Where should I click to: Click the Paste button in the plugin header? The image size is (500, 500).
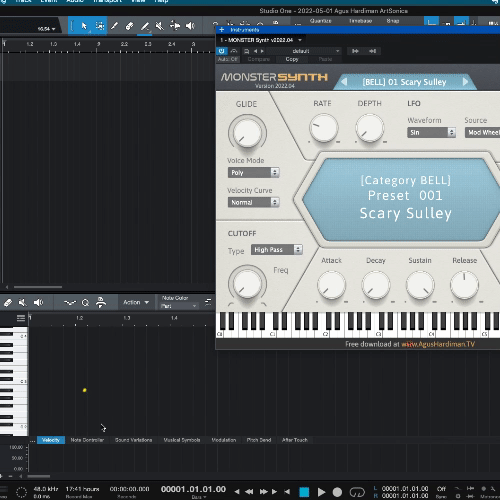pyautogui.click(x=325, y=59)
